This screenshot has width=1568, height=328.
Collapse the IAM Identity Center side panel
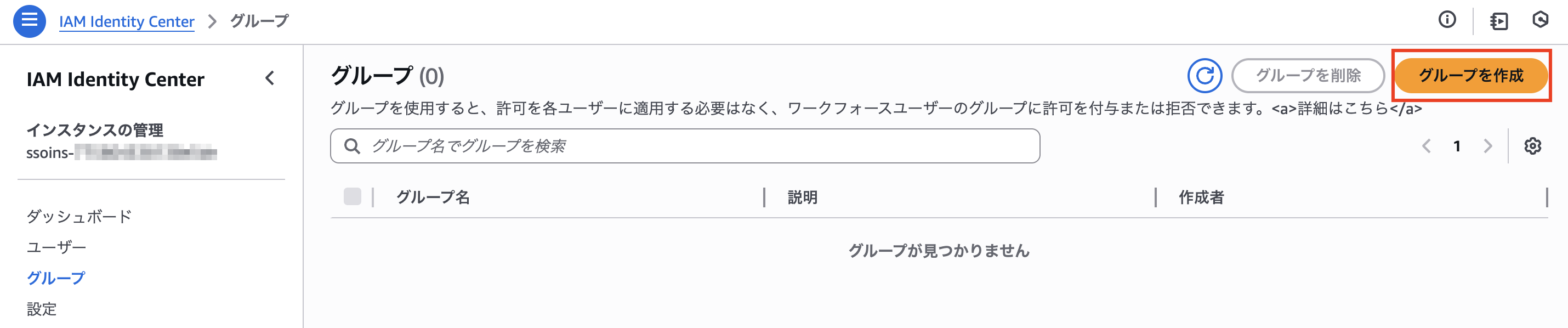[x=270, y=78]
